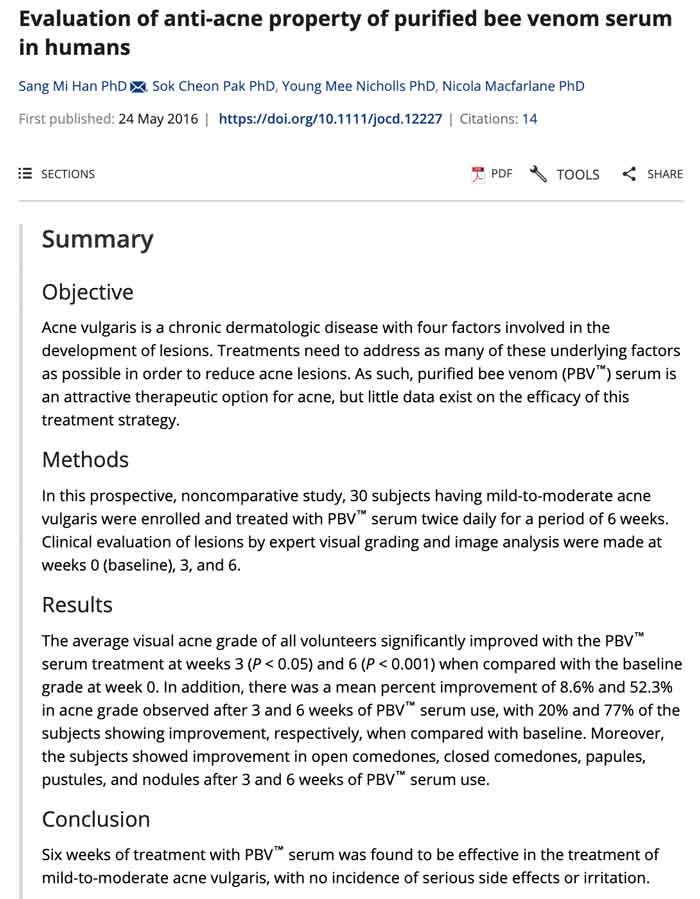View the 14 citations link
The height and width of the screenshot is (899, 700).
(529, 119)
